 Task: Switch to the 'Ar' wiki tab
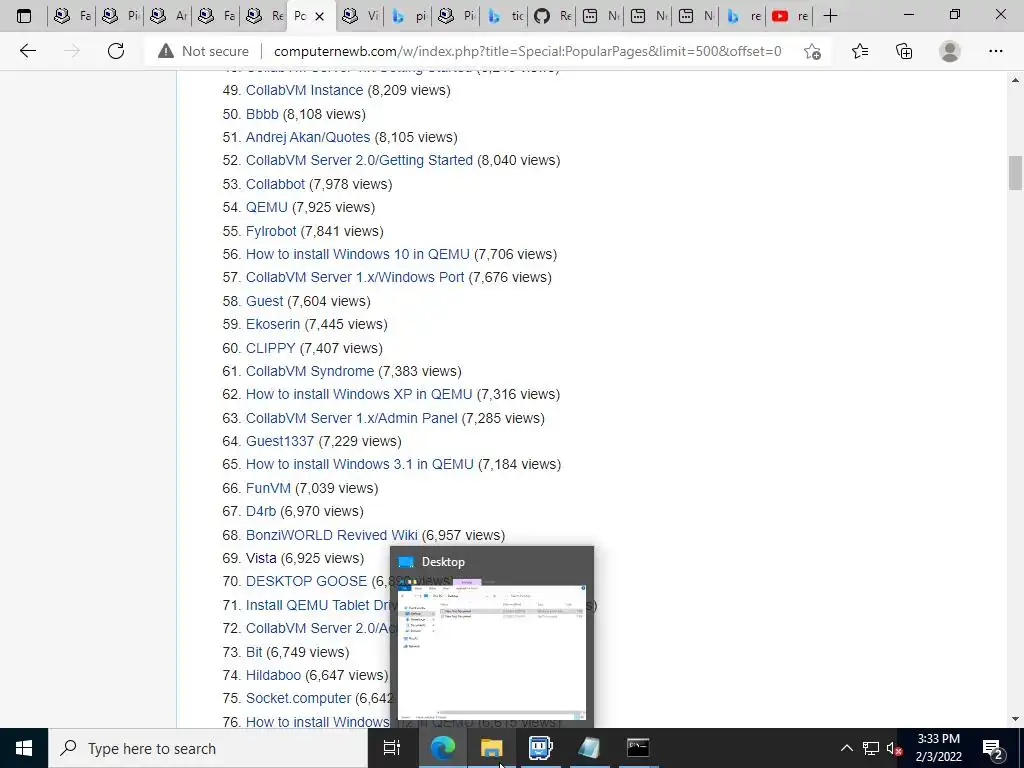[167, 16]
